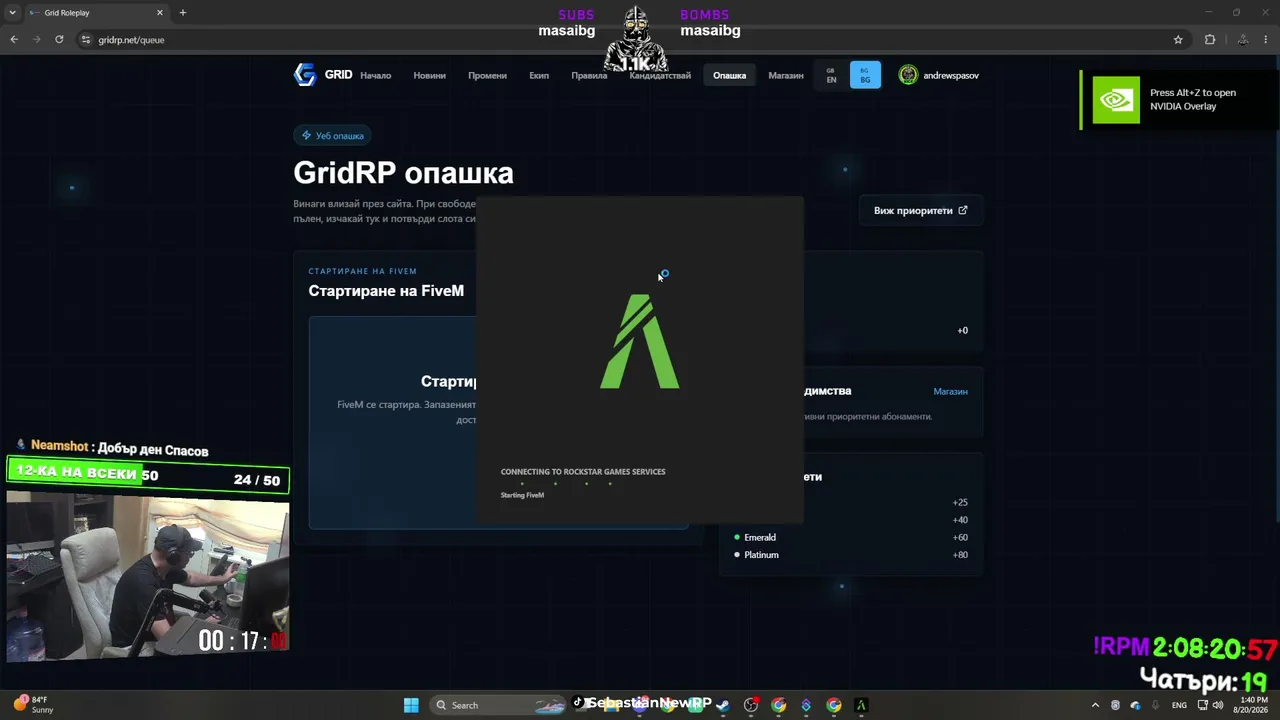Close the Grid Roleplay tab

pyautogui.click(x=159, y=13)
